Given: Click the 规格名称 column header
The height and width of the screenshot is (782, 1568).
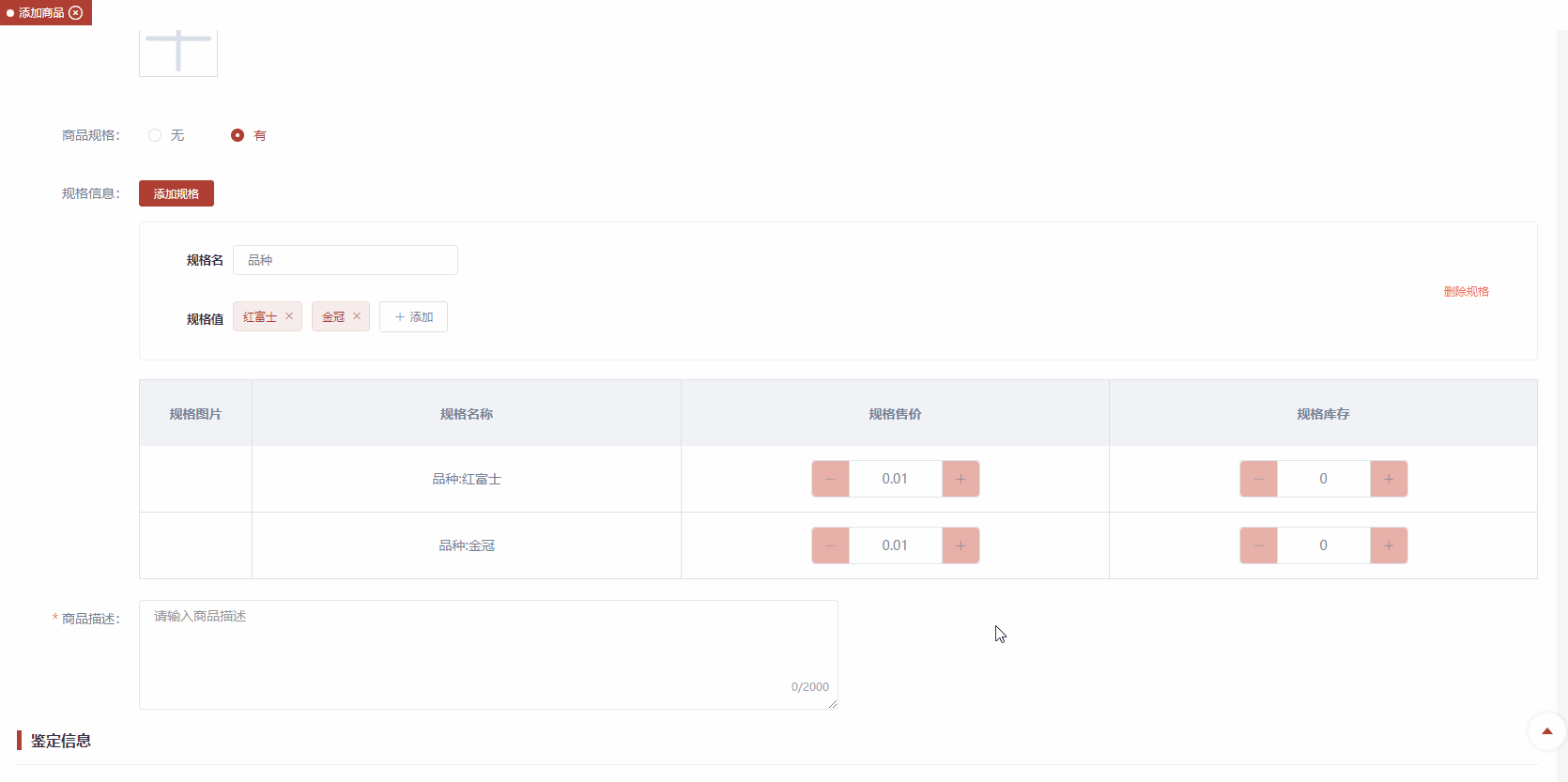Looking at the screenshot, I should pyautogui.click(x=467, y=414).
